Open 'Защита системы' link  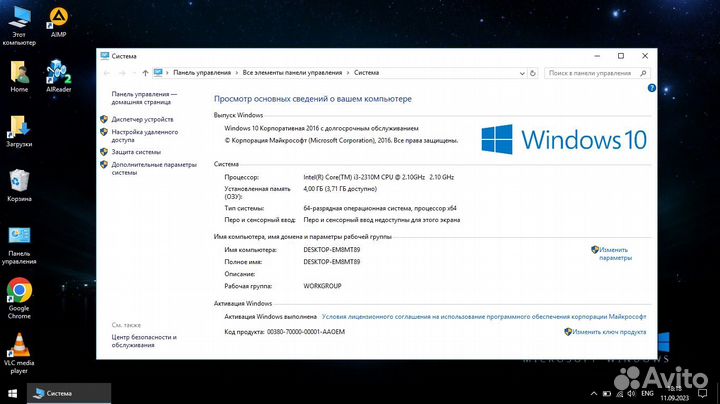pos(136,152)
